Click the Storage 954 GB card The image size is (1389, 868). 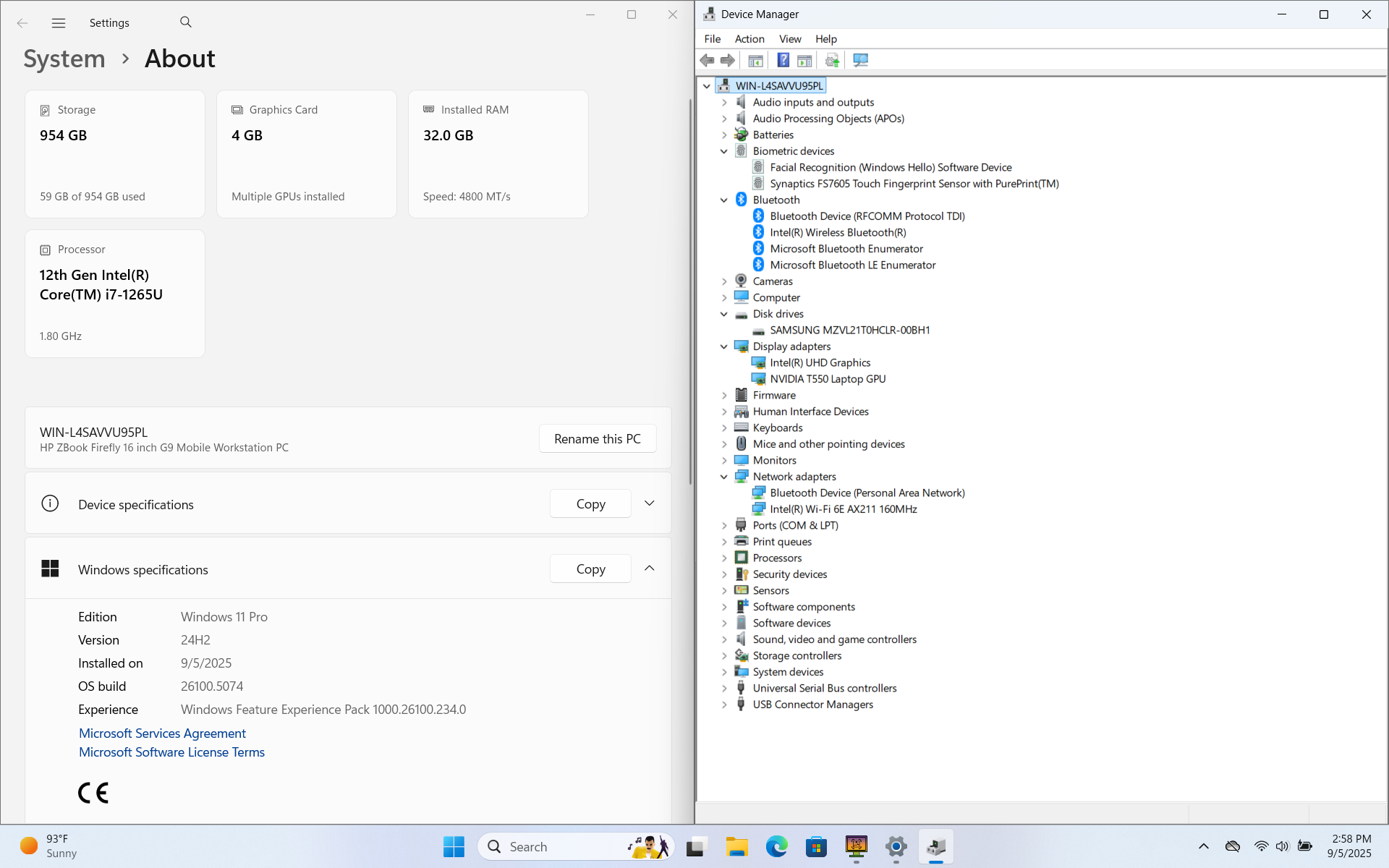point(115,154)
